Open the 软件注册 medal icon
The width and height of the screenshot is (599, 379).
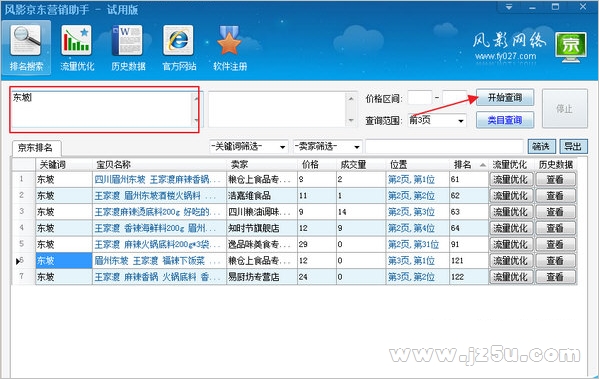coord(230,47)
